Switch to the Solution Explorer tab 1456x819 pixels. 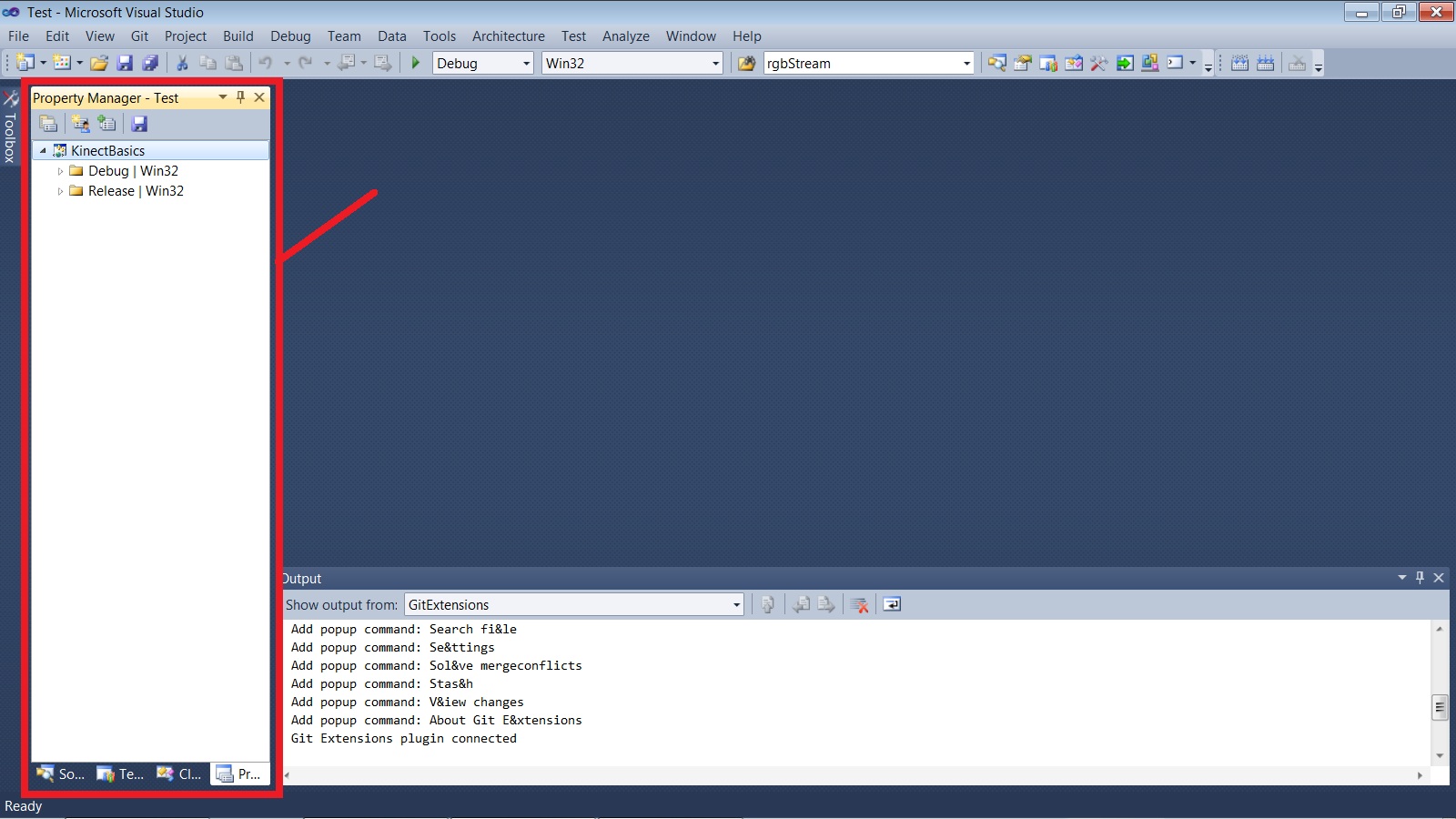60,773
